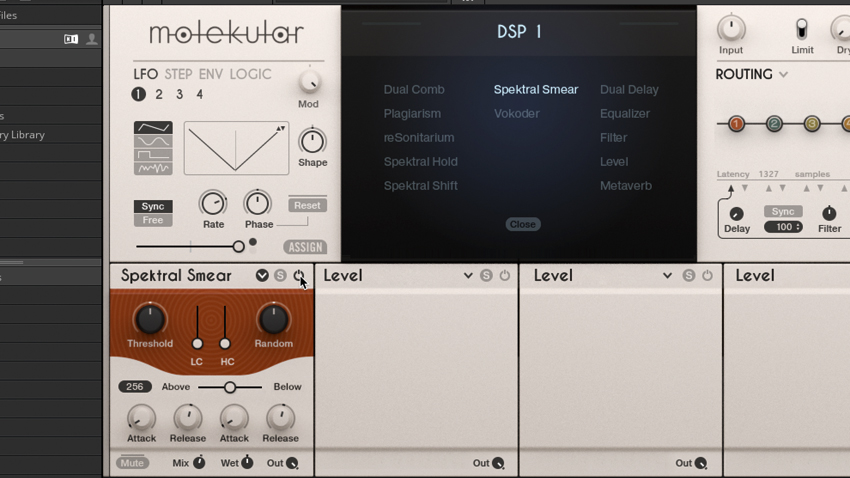Mute the Spektral Smear module
850x478 pixels.
[x=132, y=463]
